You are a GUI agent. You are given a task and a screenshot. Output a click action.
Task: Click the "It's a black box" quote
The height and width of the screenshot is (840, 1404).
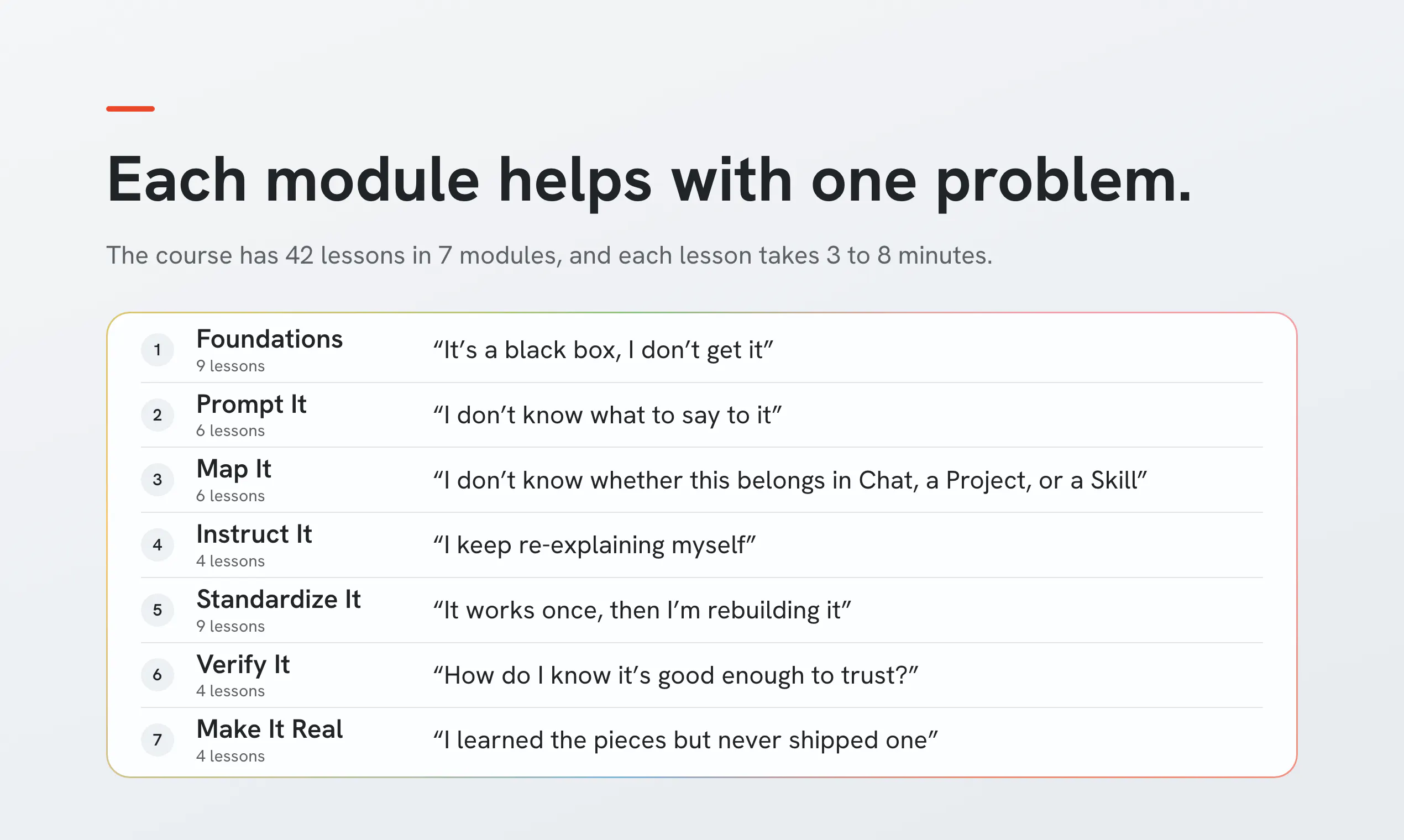pyautogui.click(x=603, y=350)
